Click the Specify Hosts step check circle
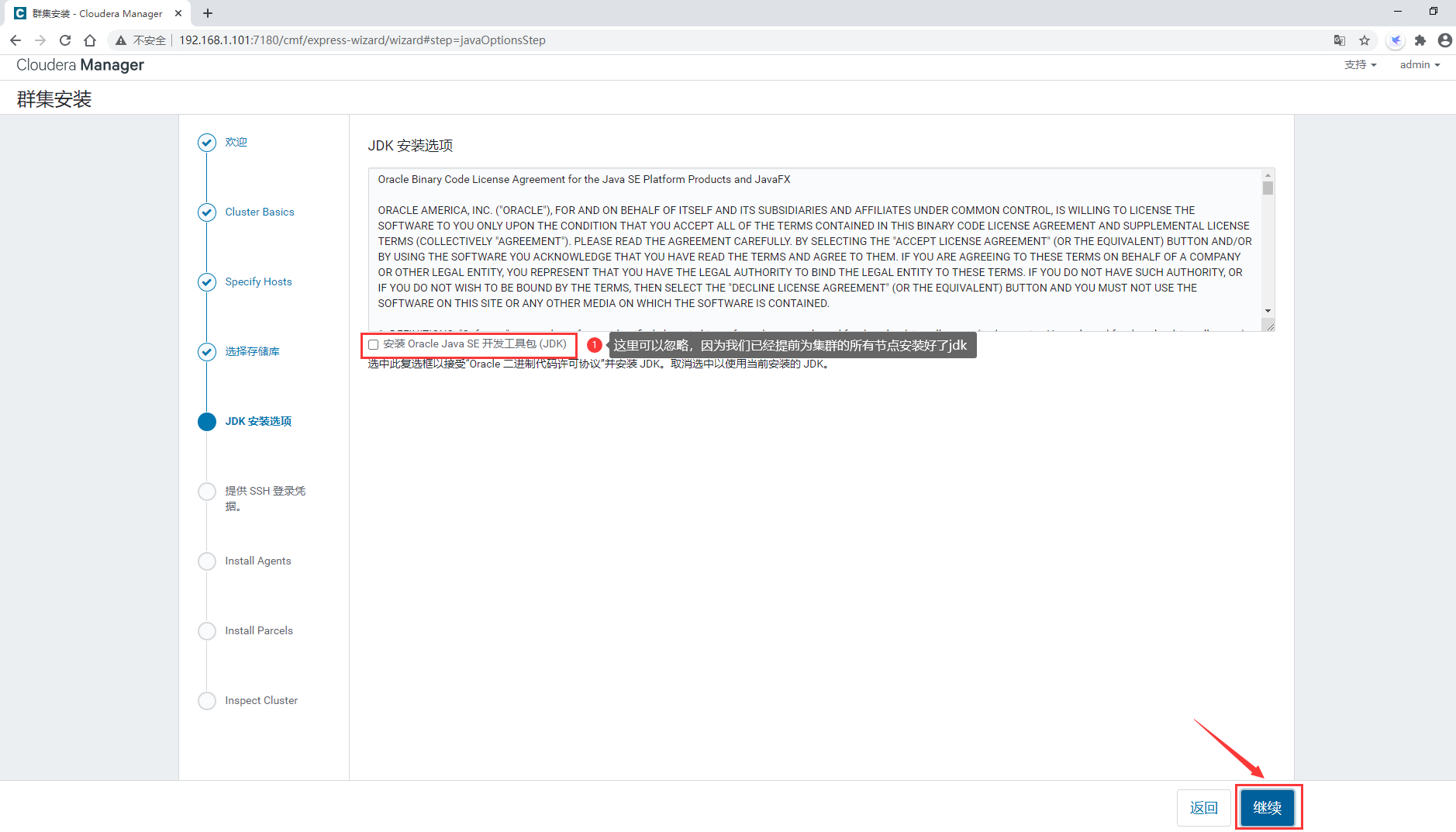The image size is (1456, 832). point(207,282)
